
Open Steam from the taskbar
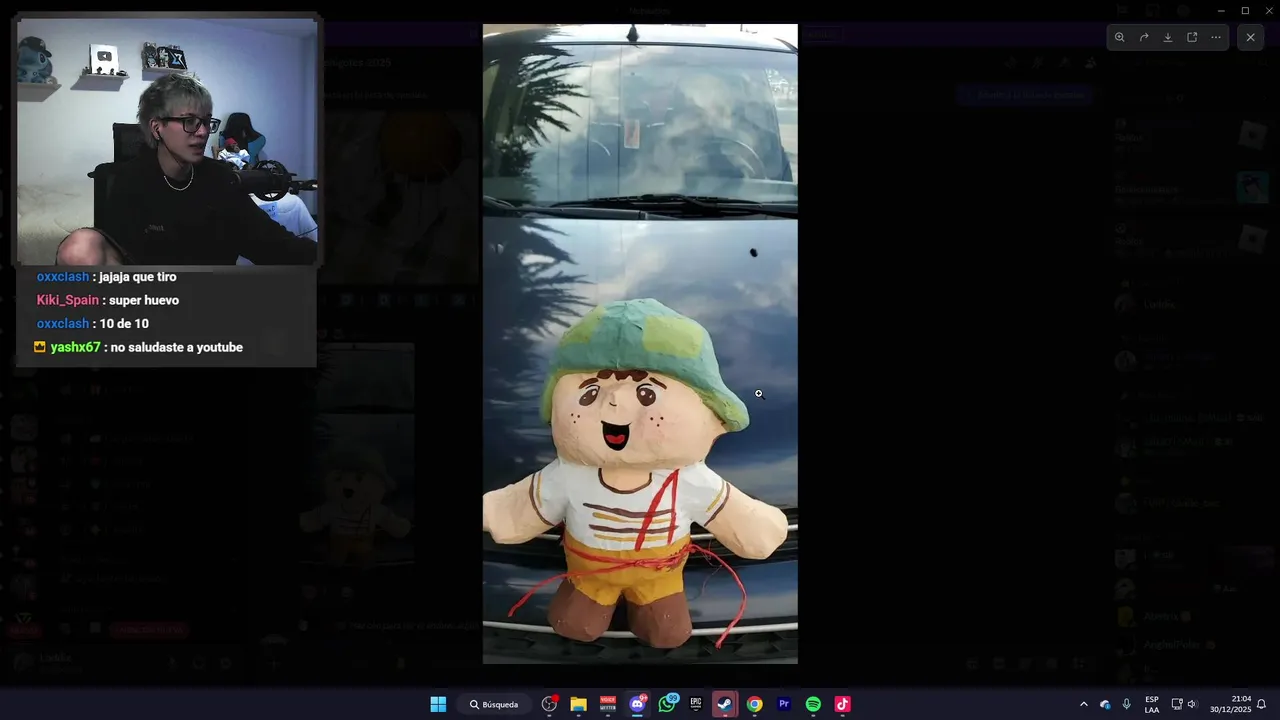coord(725,704)
